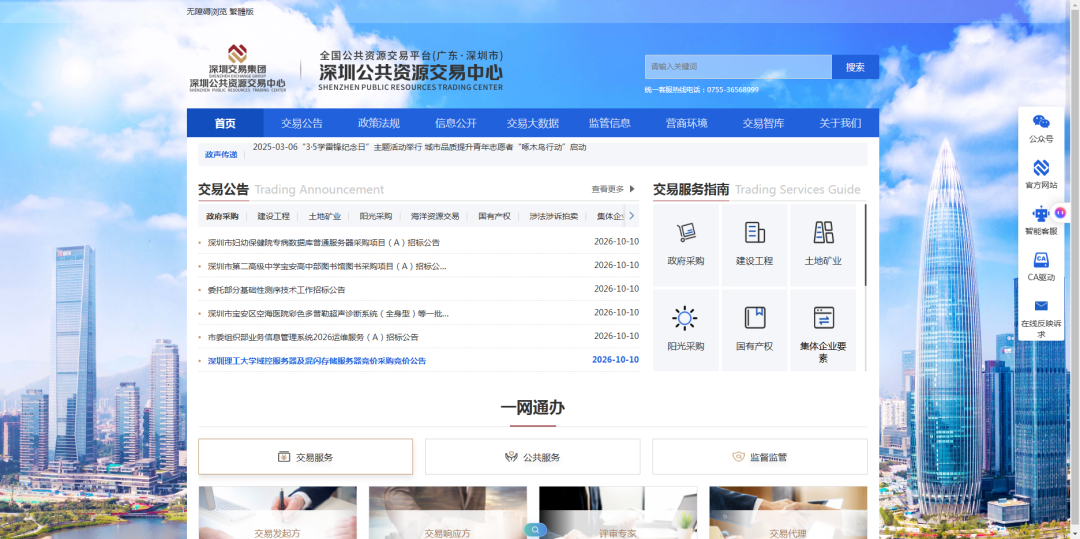The width and height of the screenshot is (1080, 539).
Task: Open 委托部分基础性测序技术工作招标公告
Action: pos(276,290)
